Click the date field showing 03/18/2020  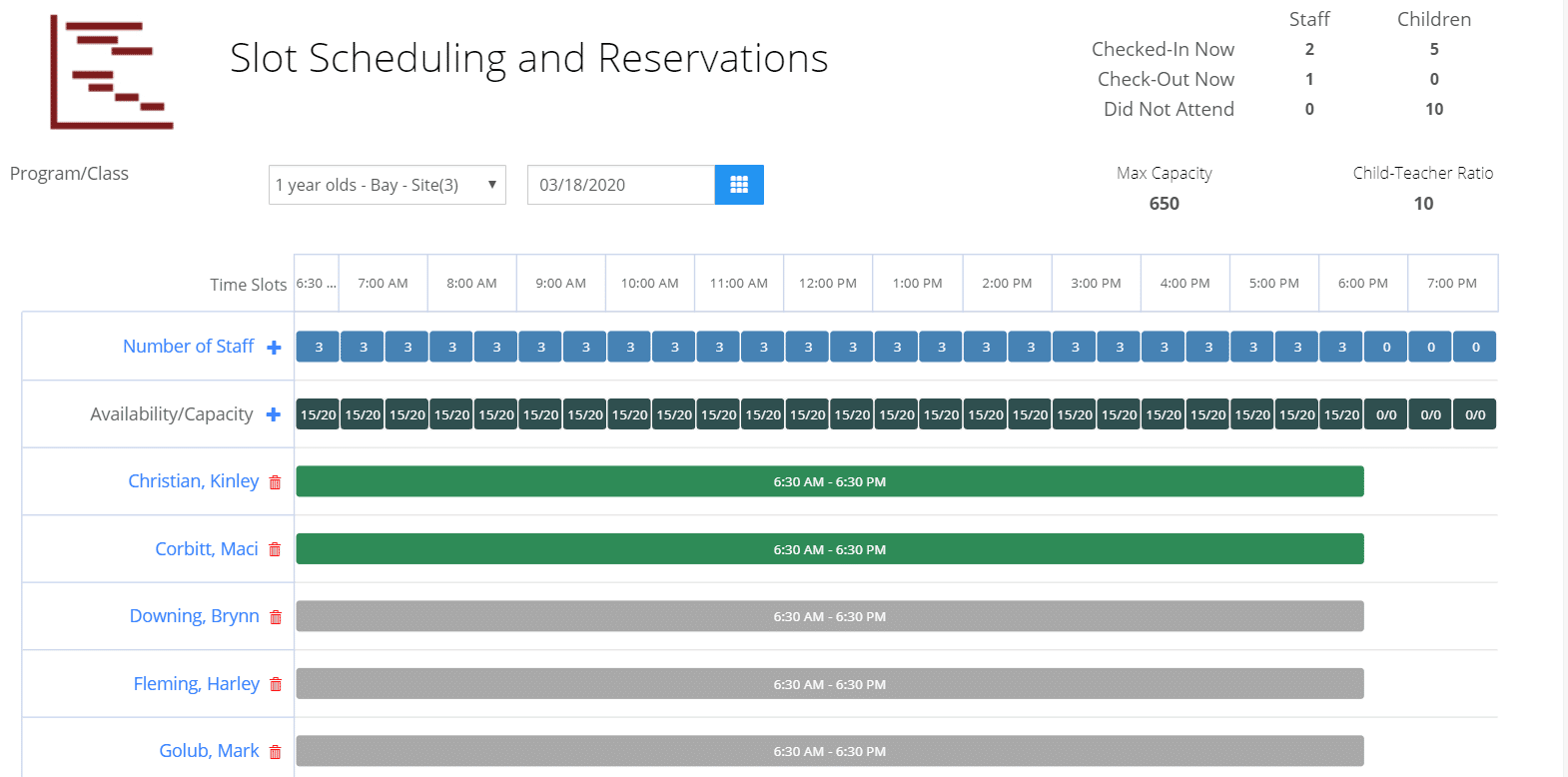click(620, 185)
